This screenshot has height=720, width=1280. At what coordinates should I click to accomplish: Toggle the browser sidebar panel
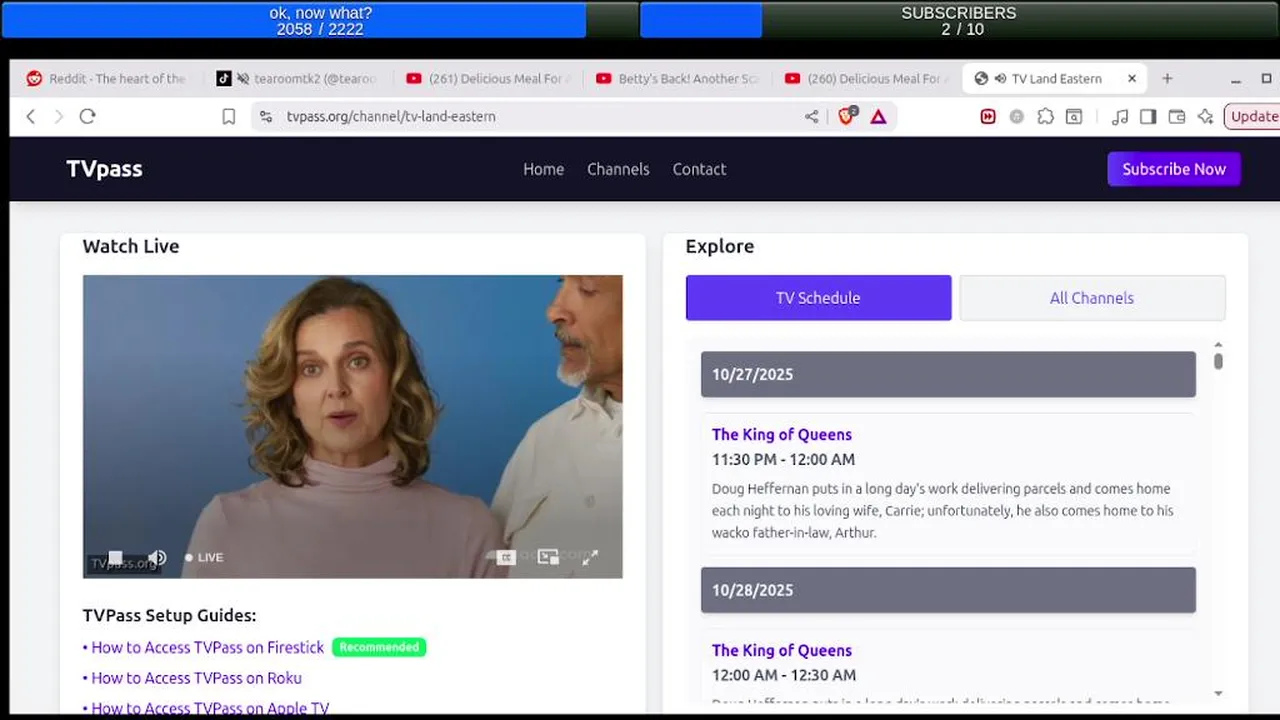pyautogui.click(x=1148, y=116)
